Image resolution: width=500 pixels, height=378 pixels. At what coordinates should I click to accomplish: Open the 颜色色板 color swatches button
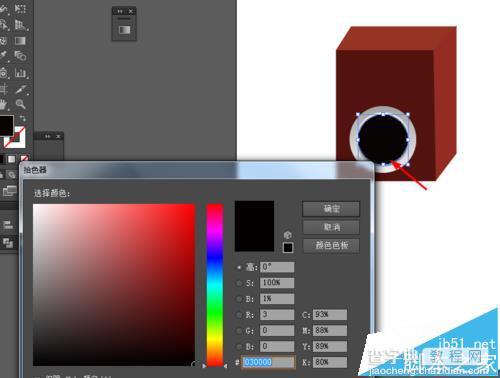(331, 246)
